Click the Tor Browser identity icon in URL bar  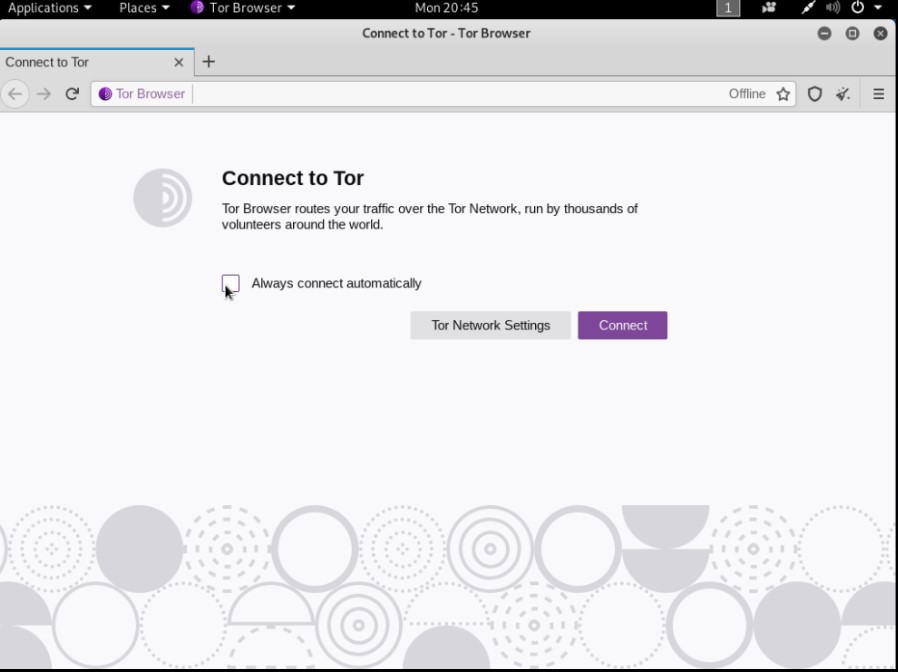pyautogui.click(x=105, y=94)
